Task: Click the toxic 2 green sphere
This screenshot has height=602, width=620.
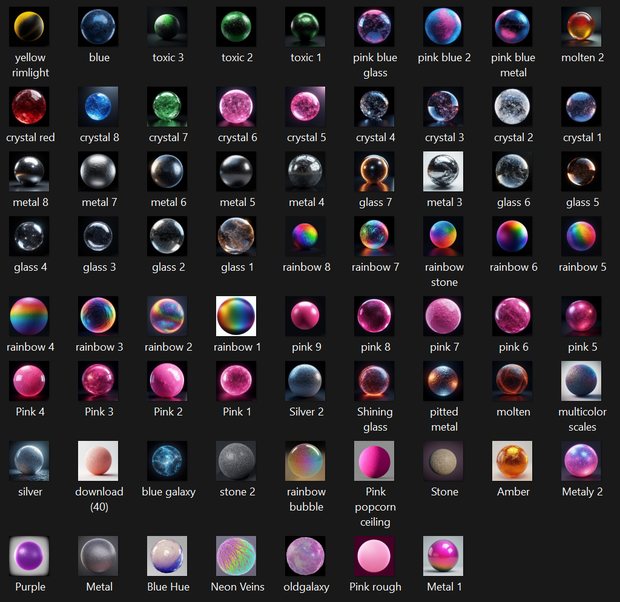Action: click(236, 27)
